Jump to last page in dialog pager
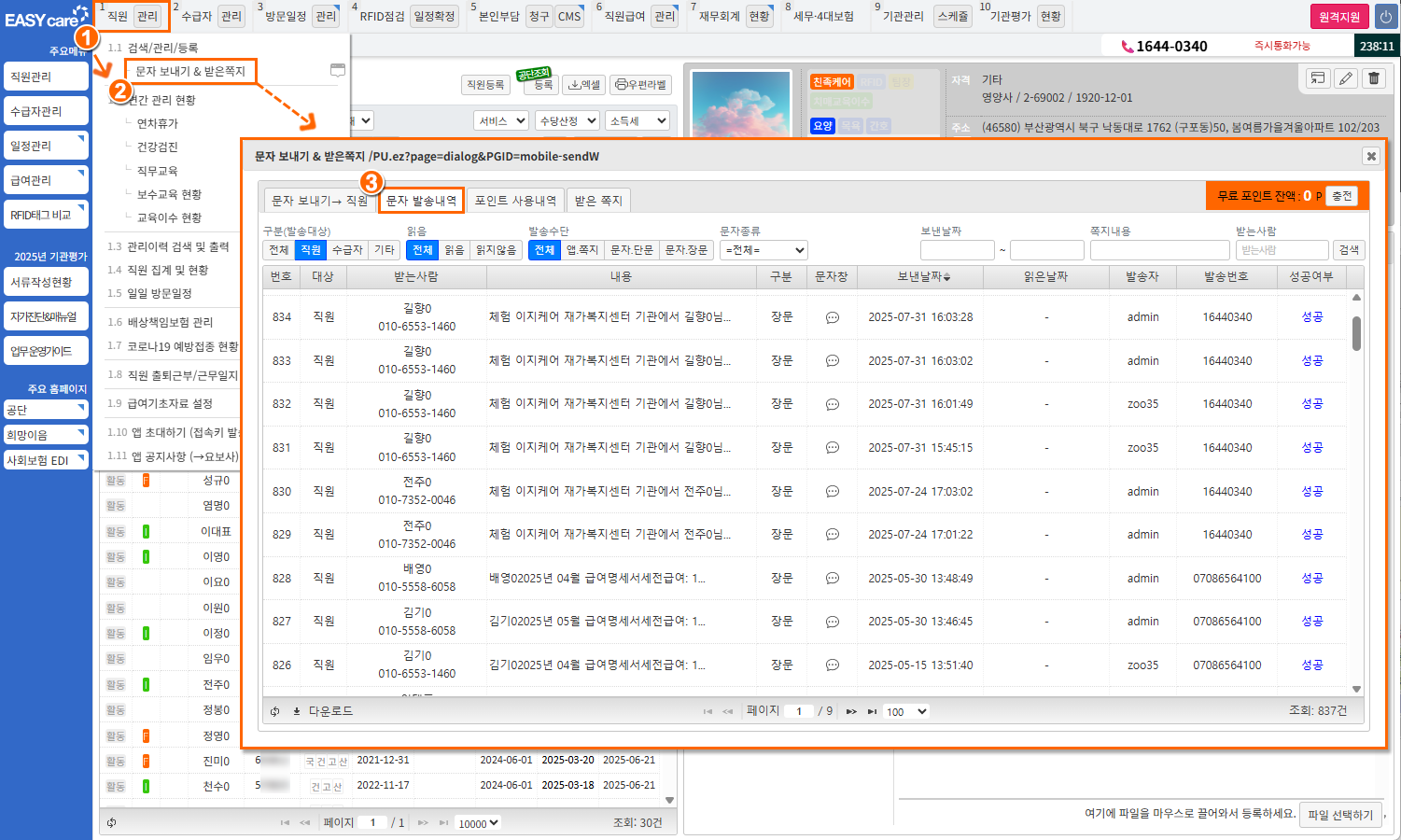The width and height of the screenshot is (1401, 840). tap(872, 711)
